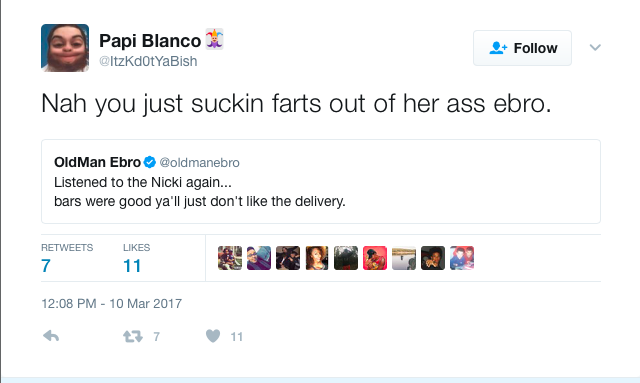Open the OldMan Ebro quoted author name

[98, 162]
